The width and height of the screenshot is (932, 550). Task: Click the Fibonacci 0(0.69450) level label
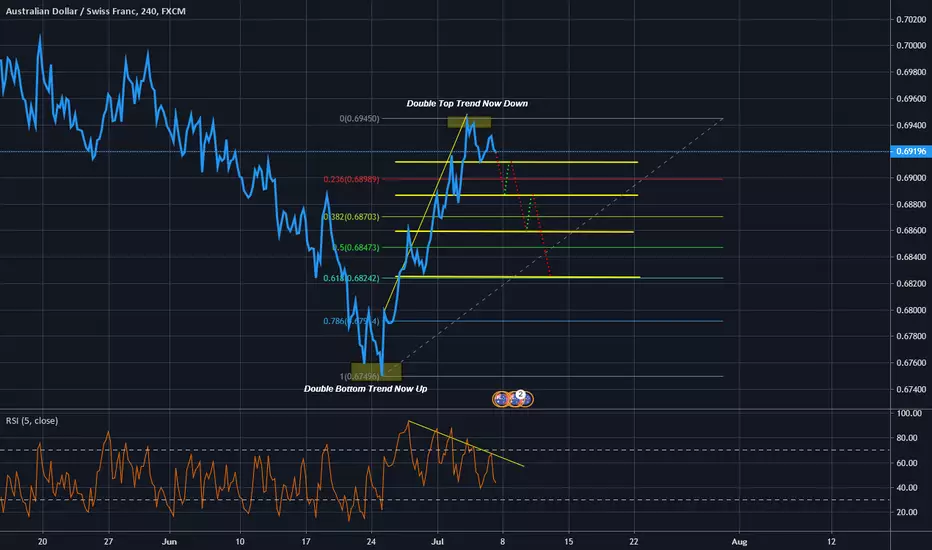(359, 119)
